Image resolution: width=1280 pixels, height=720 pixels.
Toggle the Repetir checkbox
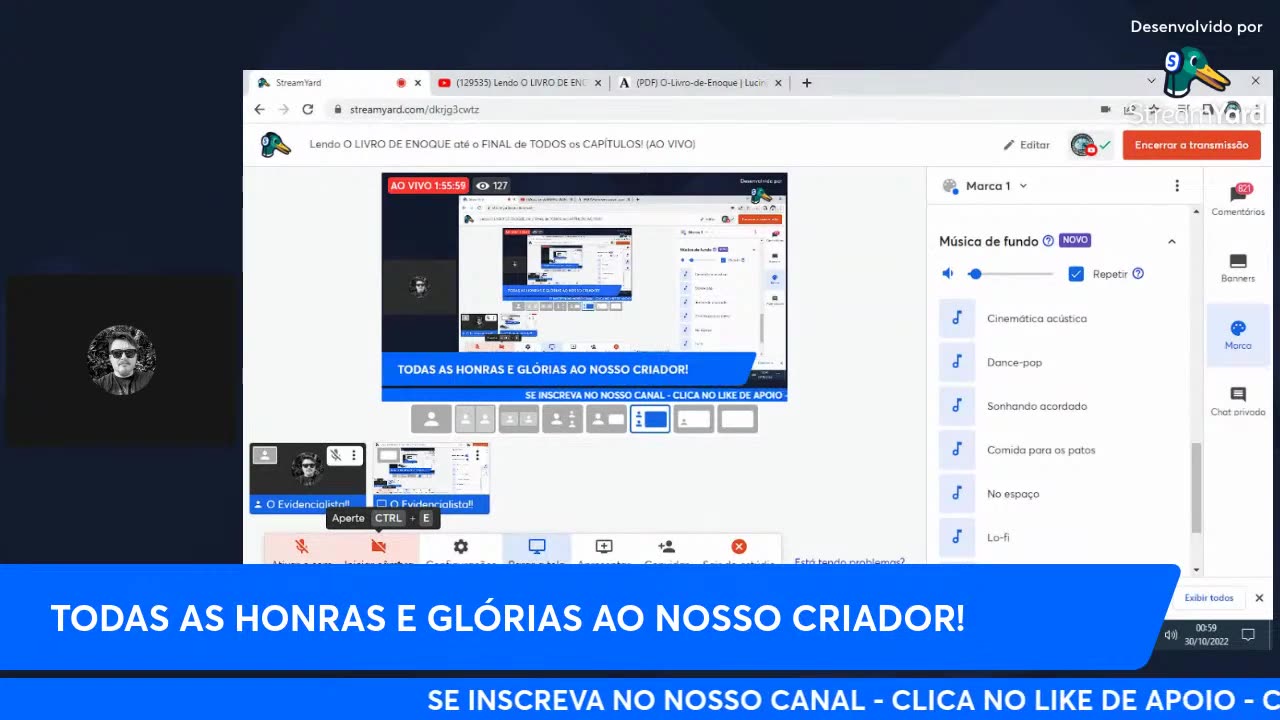(x=1076, y=274)
